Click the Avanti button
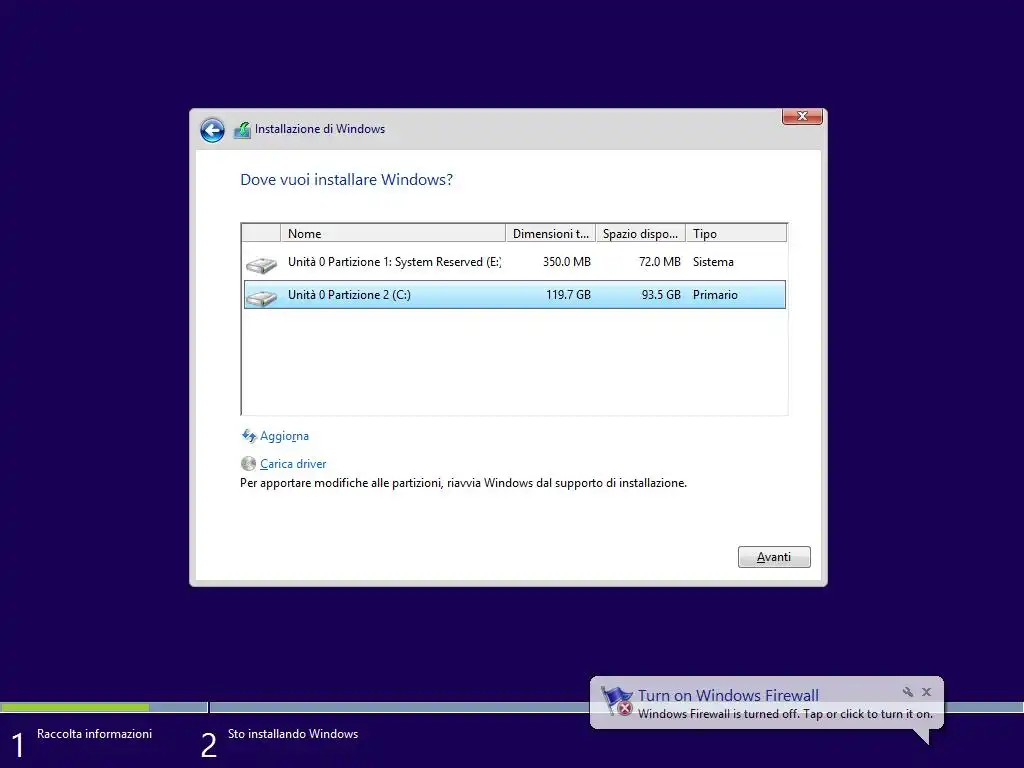 (774, 557)
